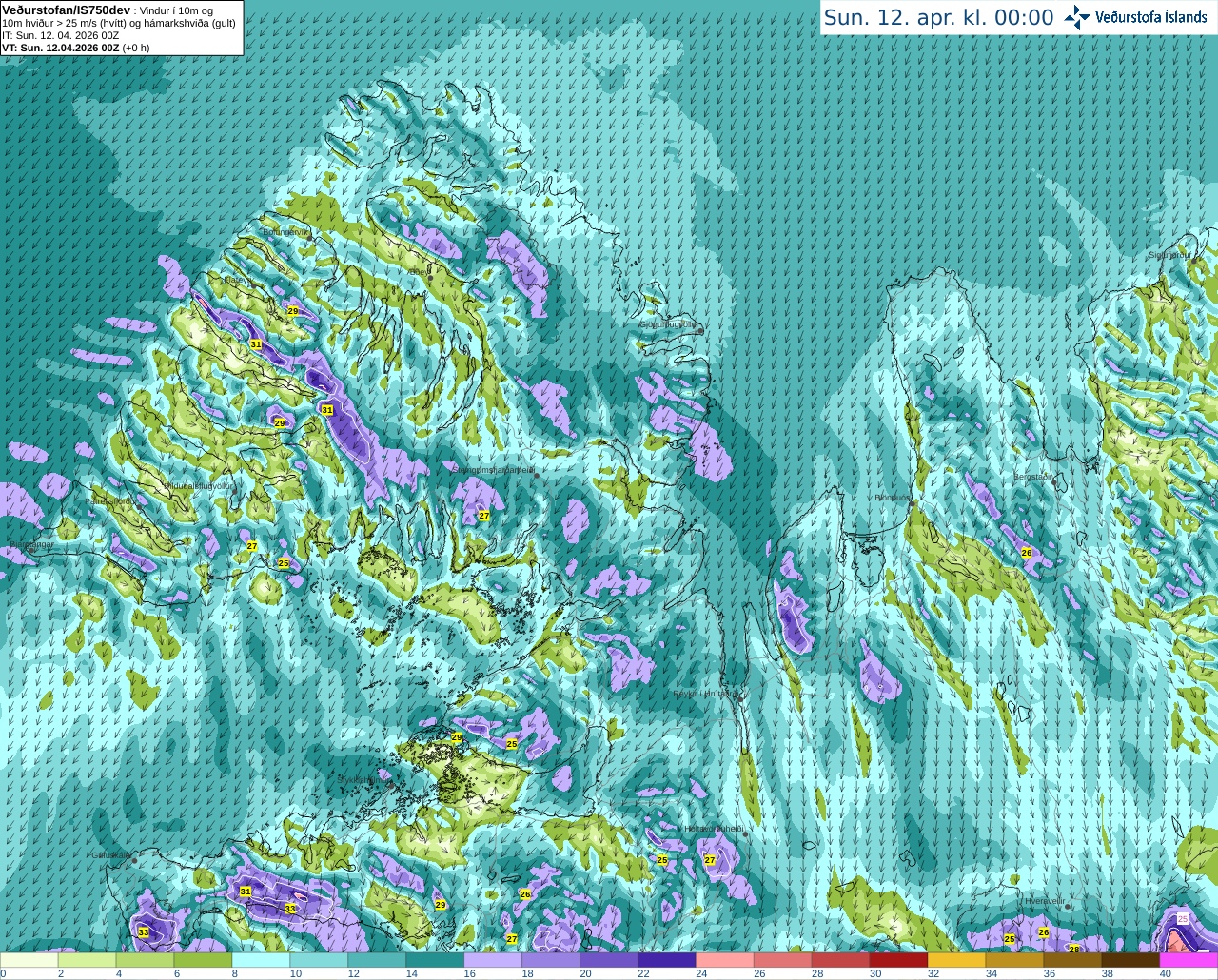Select the Bjargtangar station dot

pyautogui.click(x=31, y=550)
